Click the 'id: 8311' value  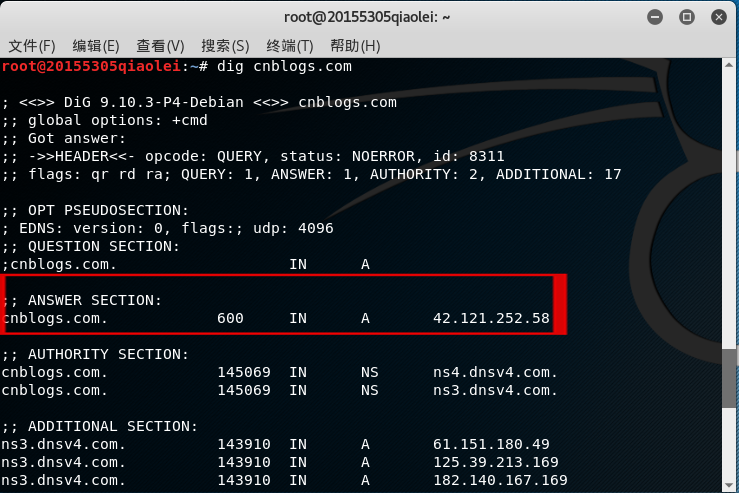point(468,156)
